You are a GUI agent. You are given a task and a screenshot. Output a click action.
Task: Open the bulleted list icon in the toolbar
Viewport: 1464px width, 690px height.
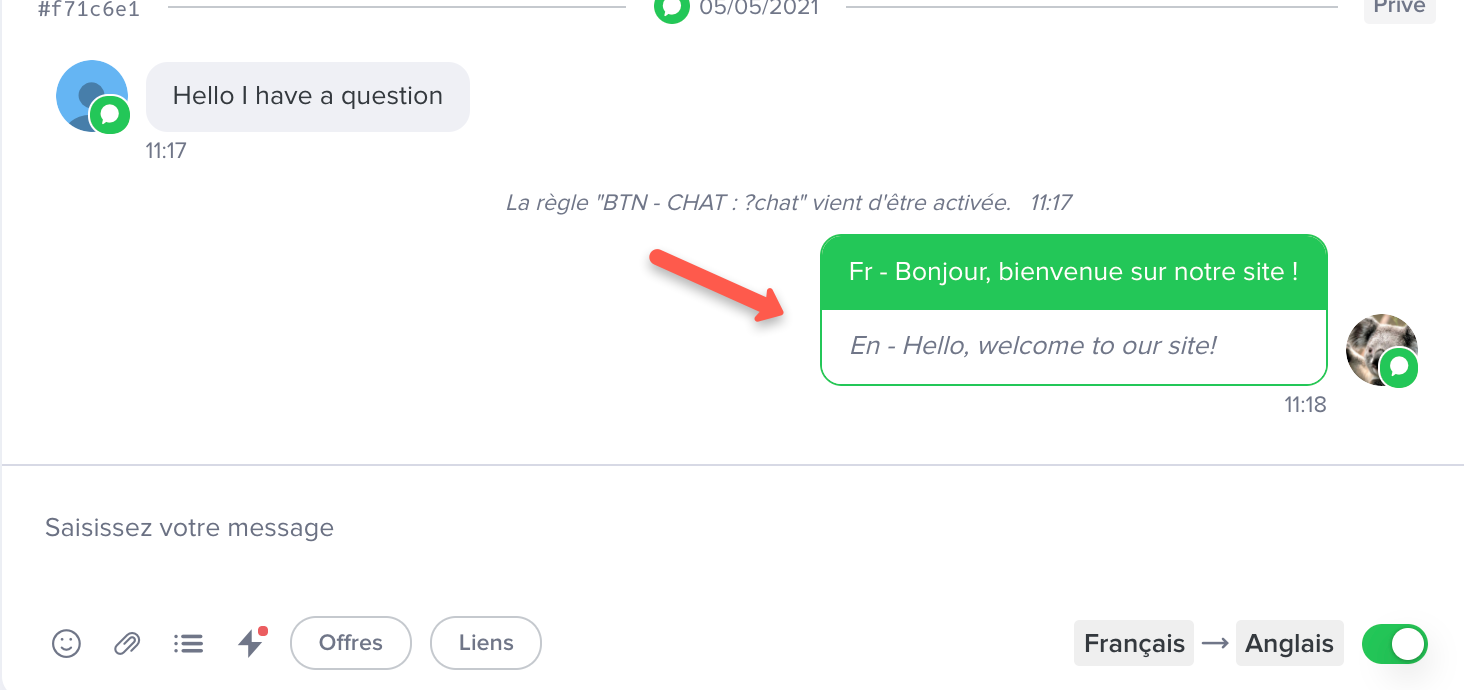[x=188, y=643]
